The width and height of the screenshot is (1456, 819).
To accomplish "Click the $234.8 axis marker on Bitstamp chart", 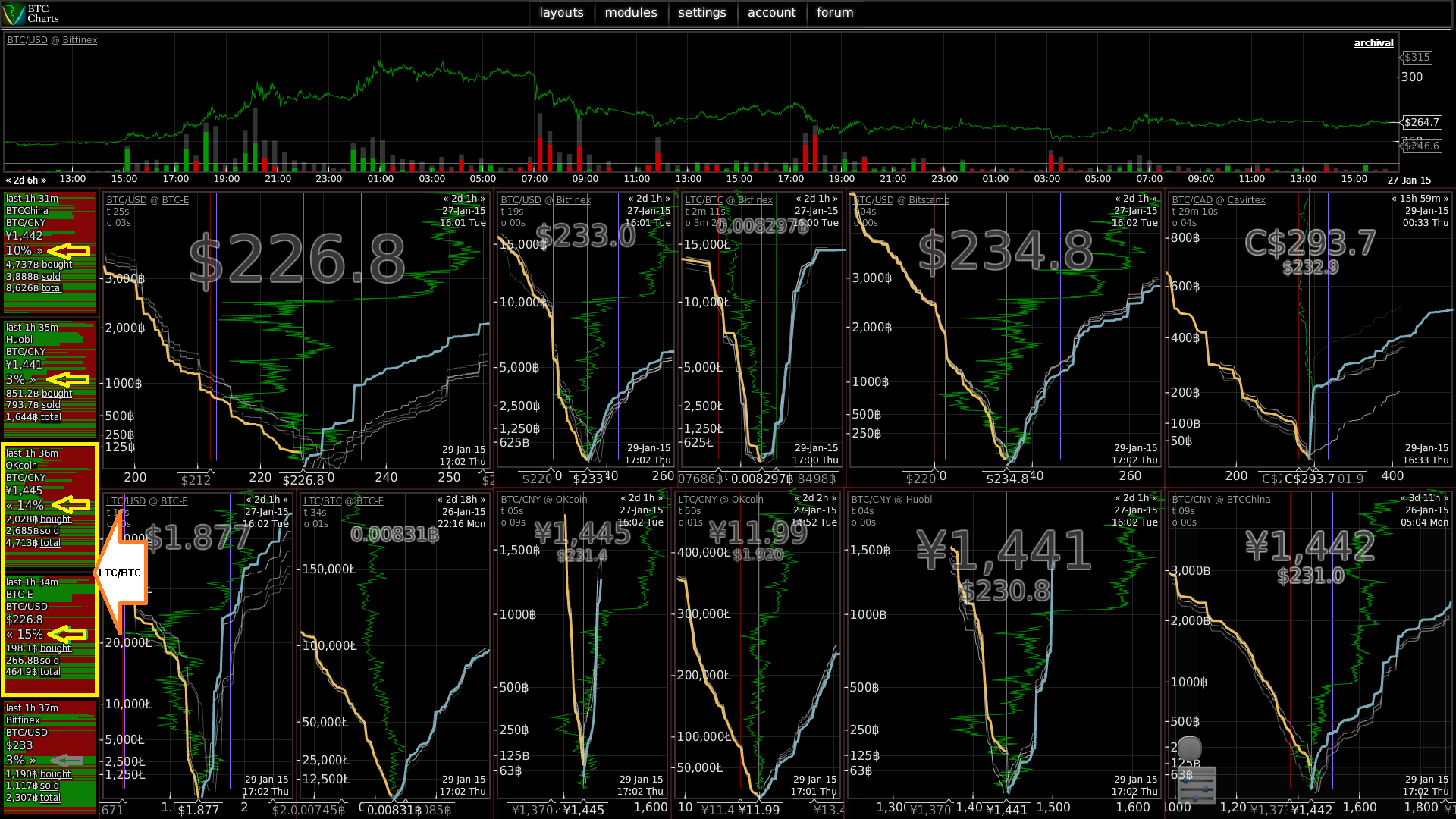I will pyautogui.click(x=1007, y=479).
